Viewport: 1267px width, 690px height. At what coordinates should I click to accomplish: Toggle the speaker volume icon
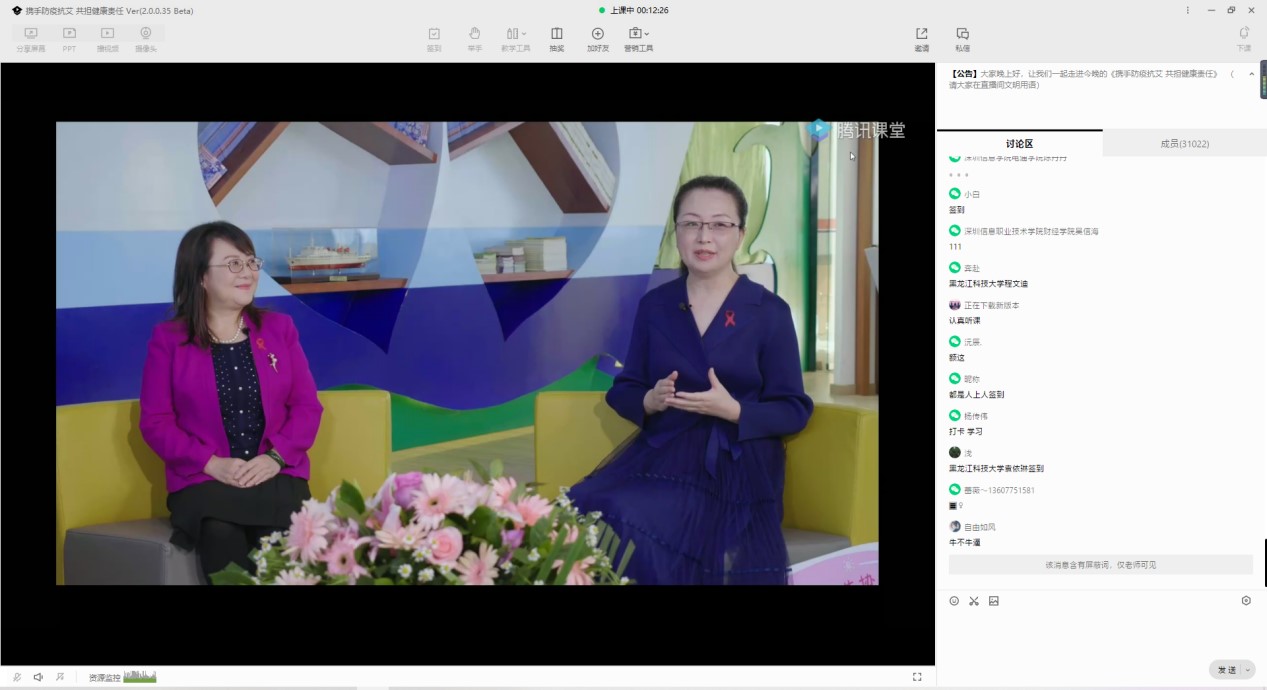point(38,677)
